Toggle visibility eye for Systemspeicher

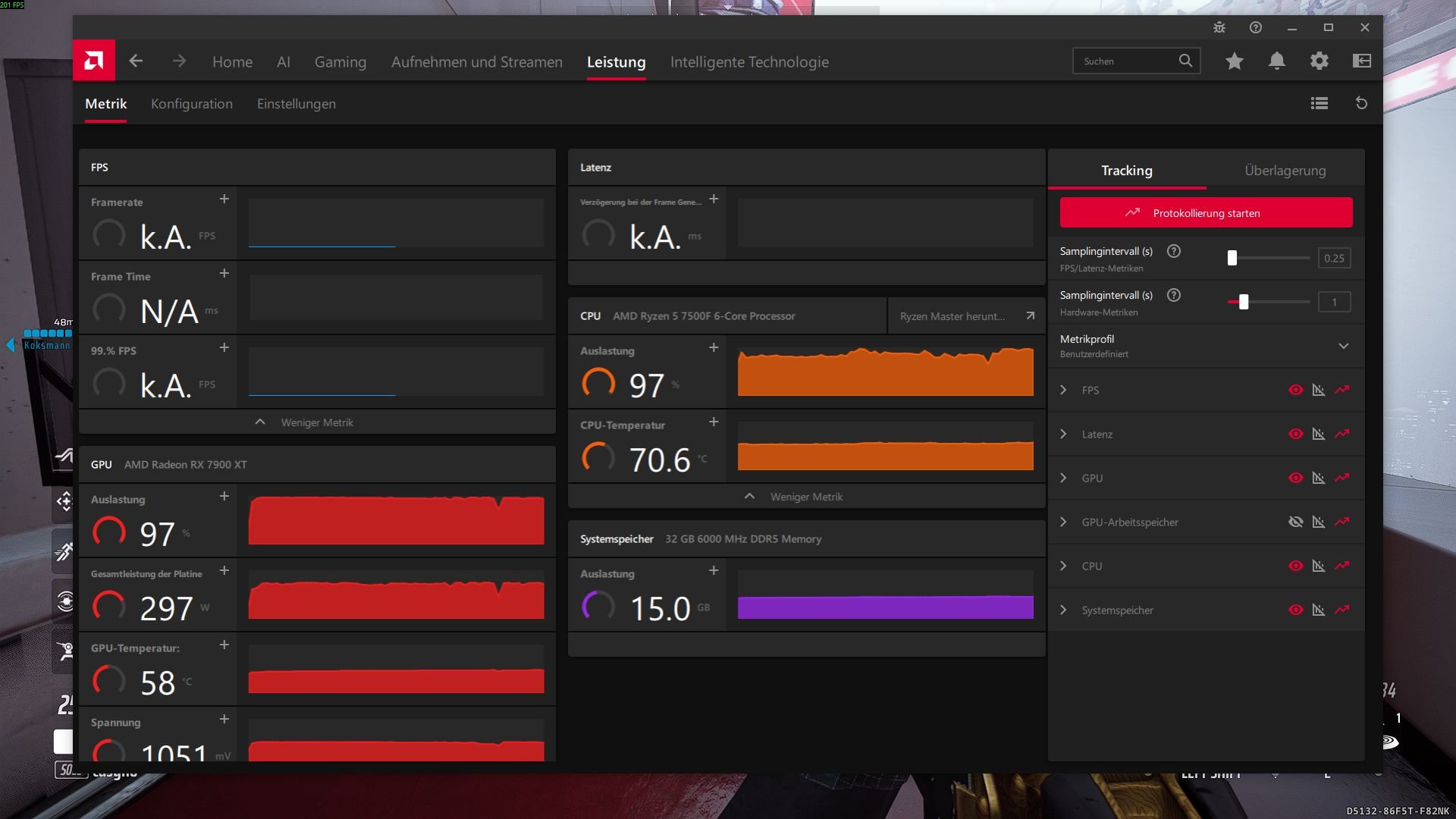1296,610
